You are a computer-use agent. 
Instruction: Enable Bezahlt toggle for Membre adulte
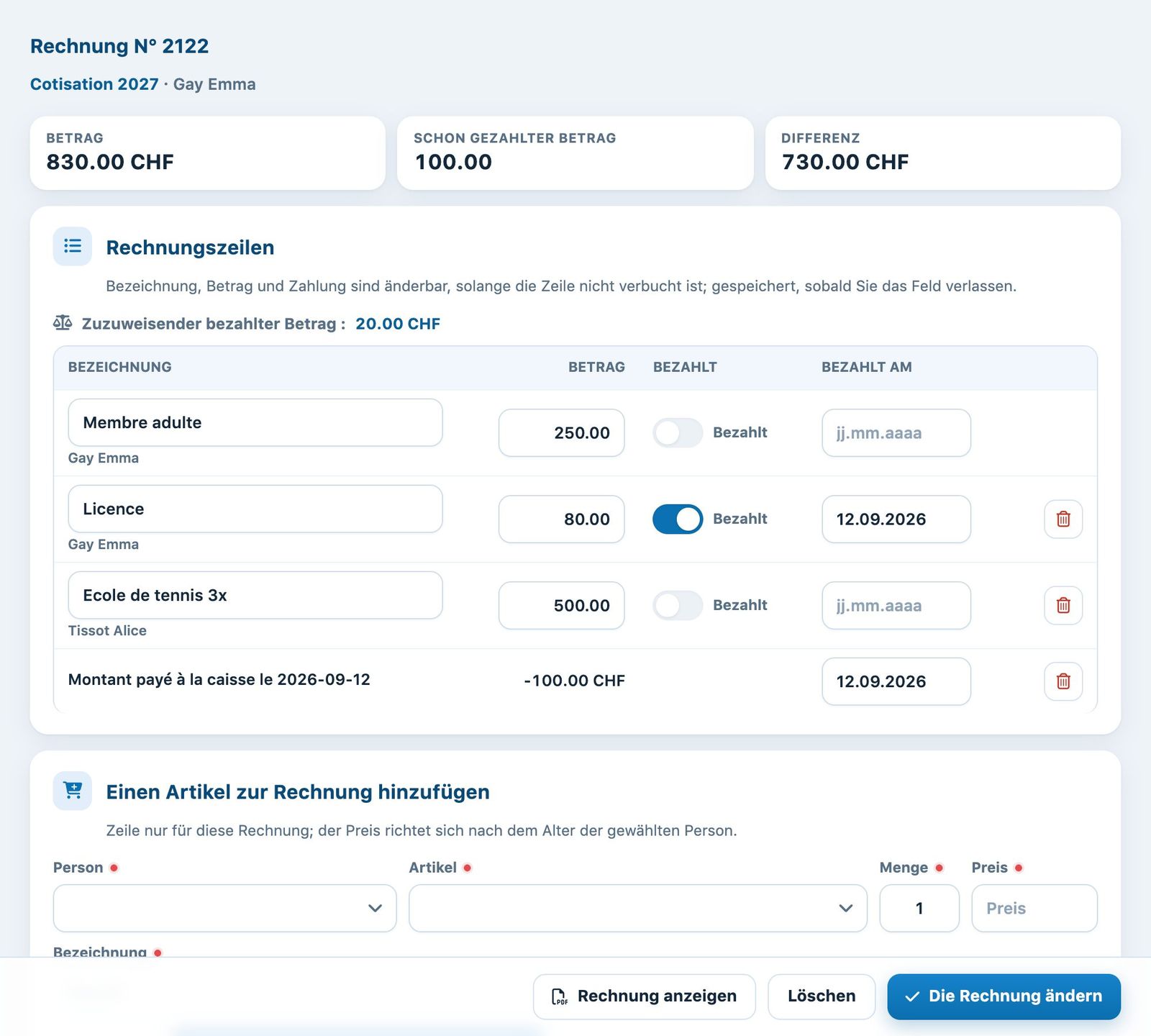[x=678, y=432]
